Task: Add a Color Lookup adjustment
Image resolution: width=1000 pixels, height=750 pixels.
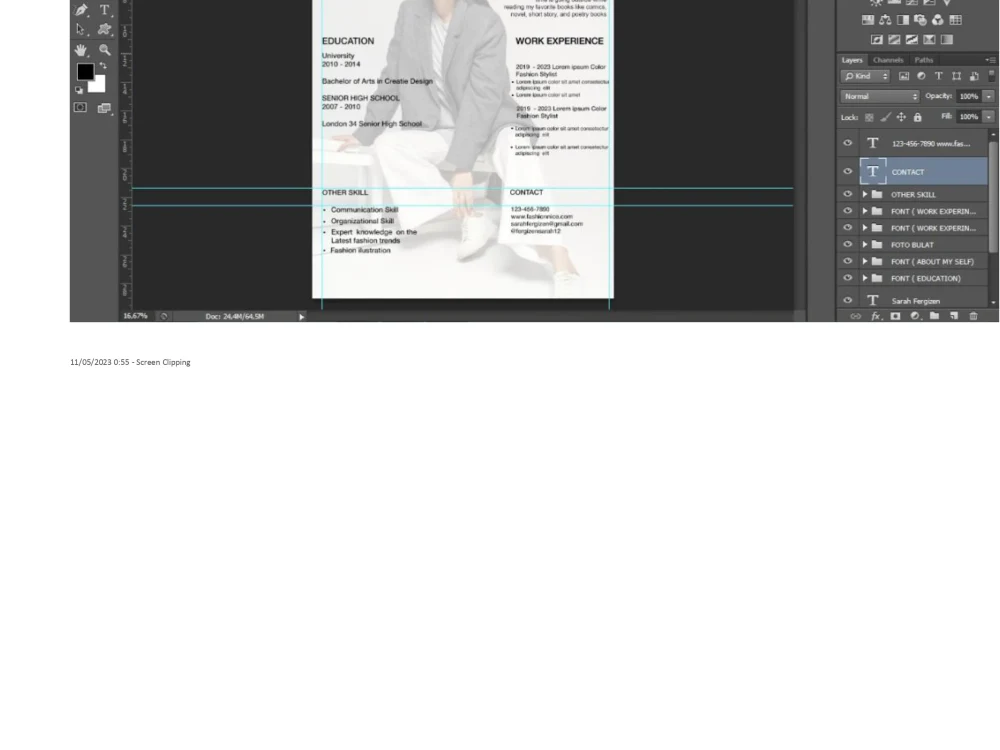Action: coord(955,20)
